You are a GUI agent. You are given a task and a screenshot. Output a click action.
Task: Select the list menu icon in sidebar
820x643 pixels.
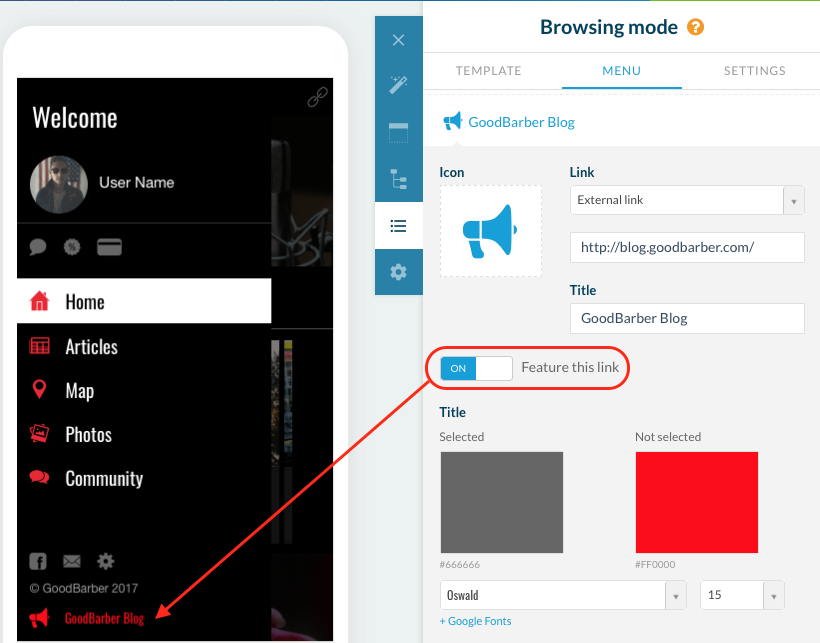398,226
